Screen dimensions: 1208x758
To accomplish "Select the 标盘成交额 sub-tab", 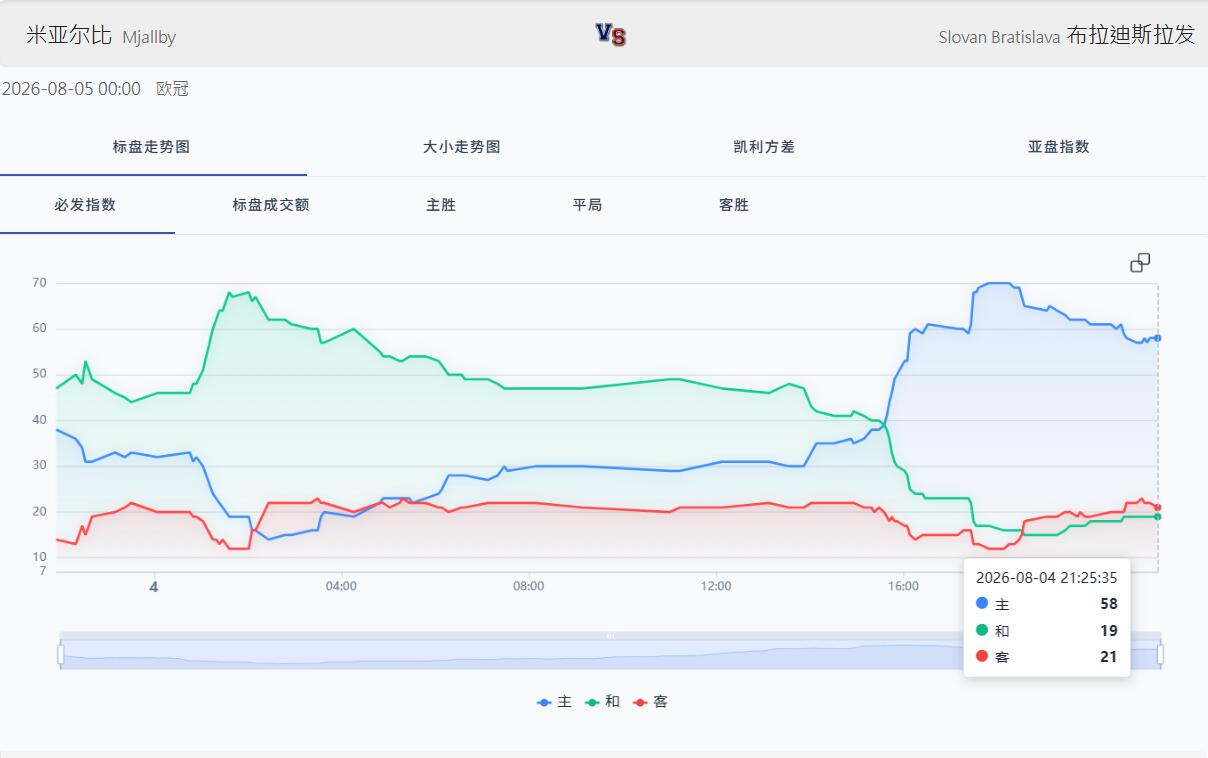I will point(271,205).
